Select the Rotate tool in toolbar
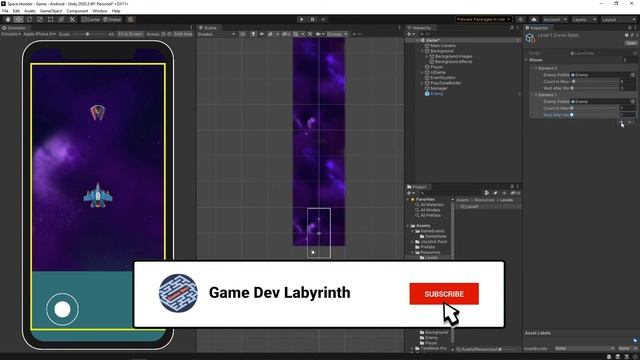The width and height of the screenshot is (640, 360). point(29,20)
